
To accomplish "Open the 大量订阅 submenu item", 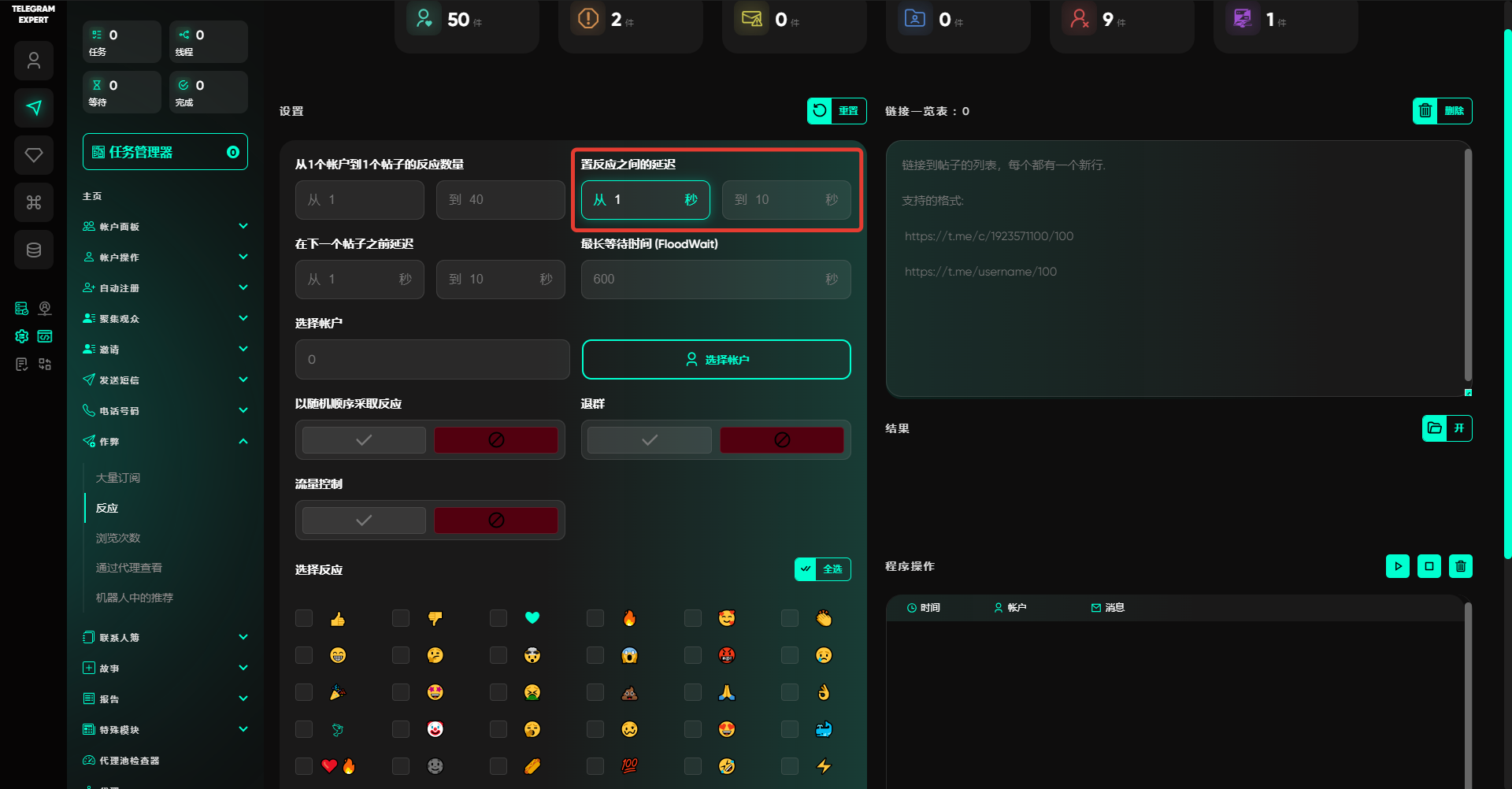I will 118,478.
